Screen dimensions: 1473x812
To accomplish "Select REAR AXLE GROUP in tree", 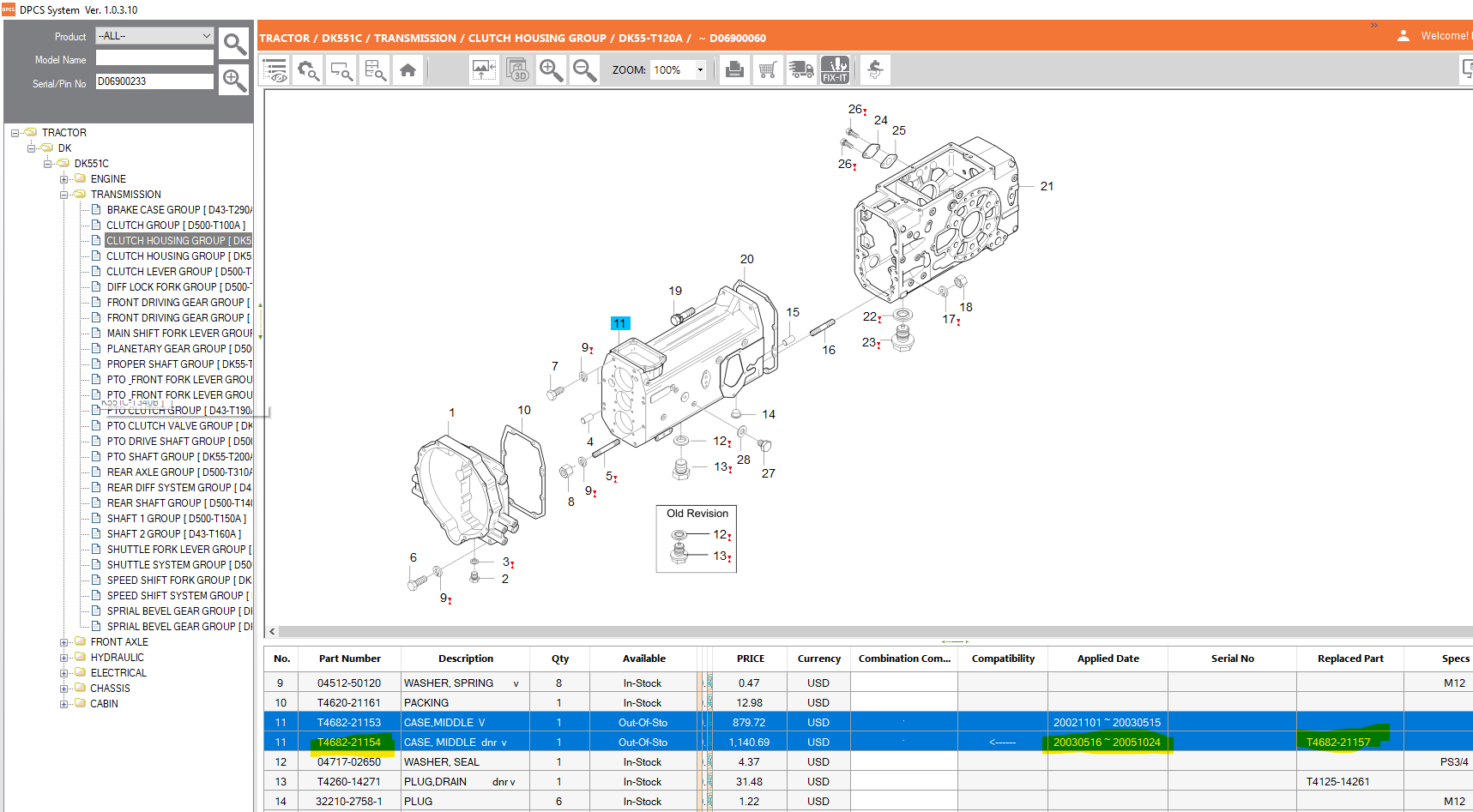I will [178, 472].
